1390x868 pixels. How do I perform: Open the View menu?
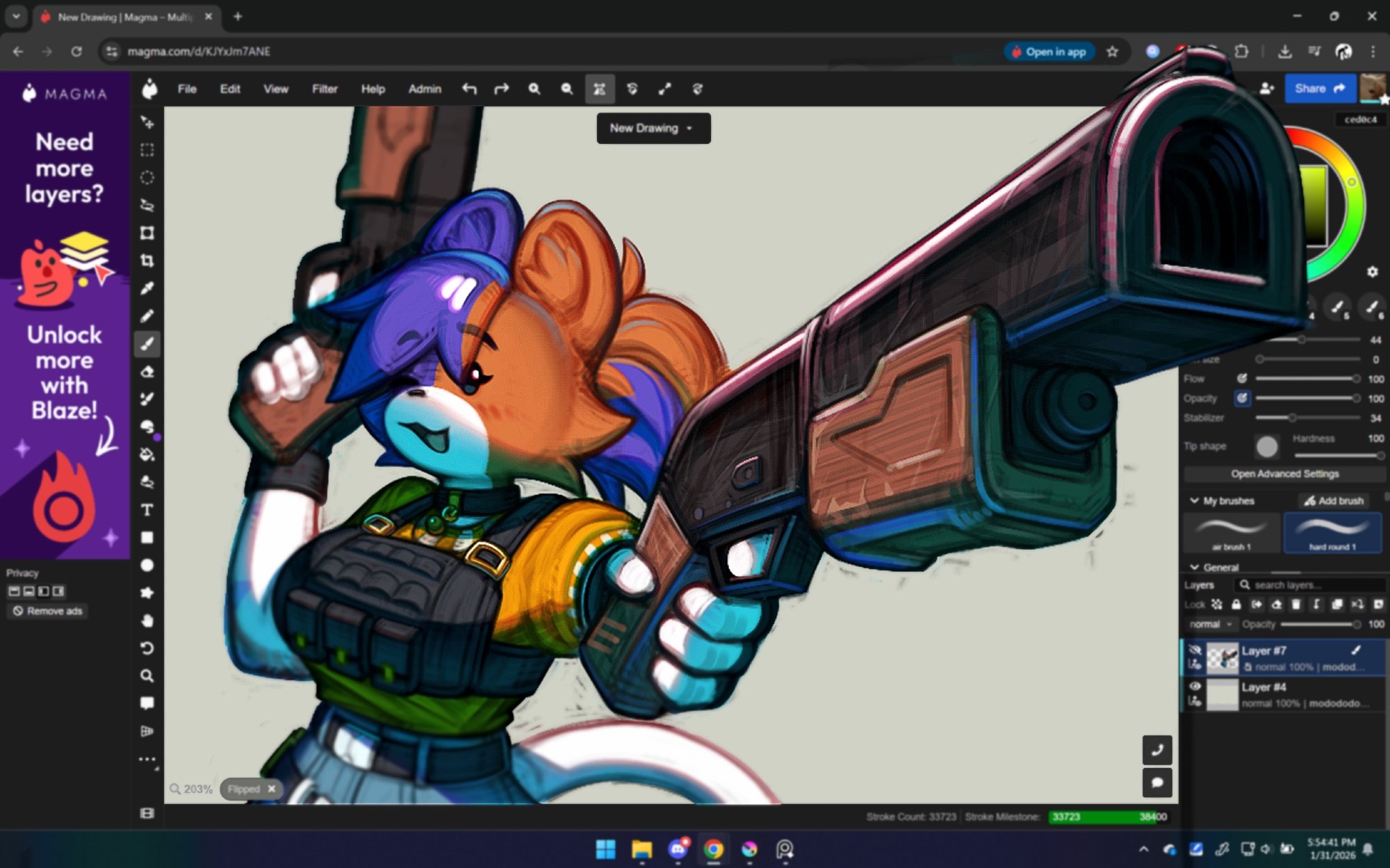tap(275, 89)
